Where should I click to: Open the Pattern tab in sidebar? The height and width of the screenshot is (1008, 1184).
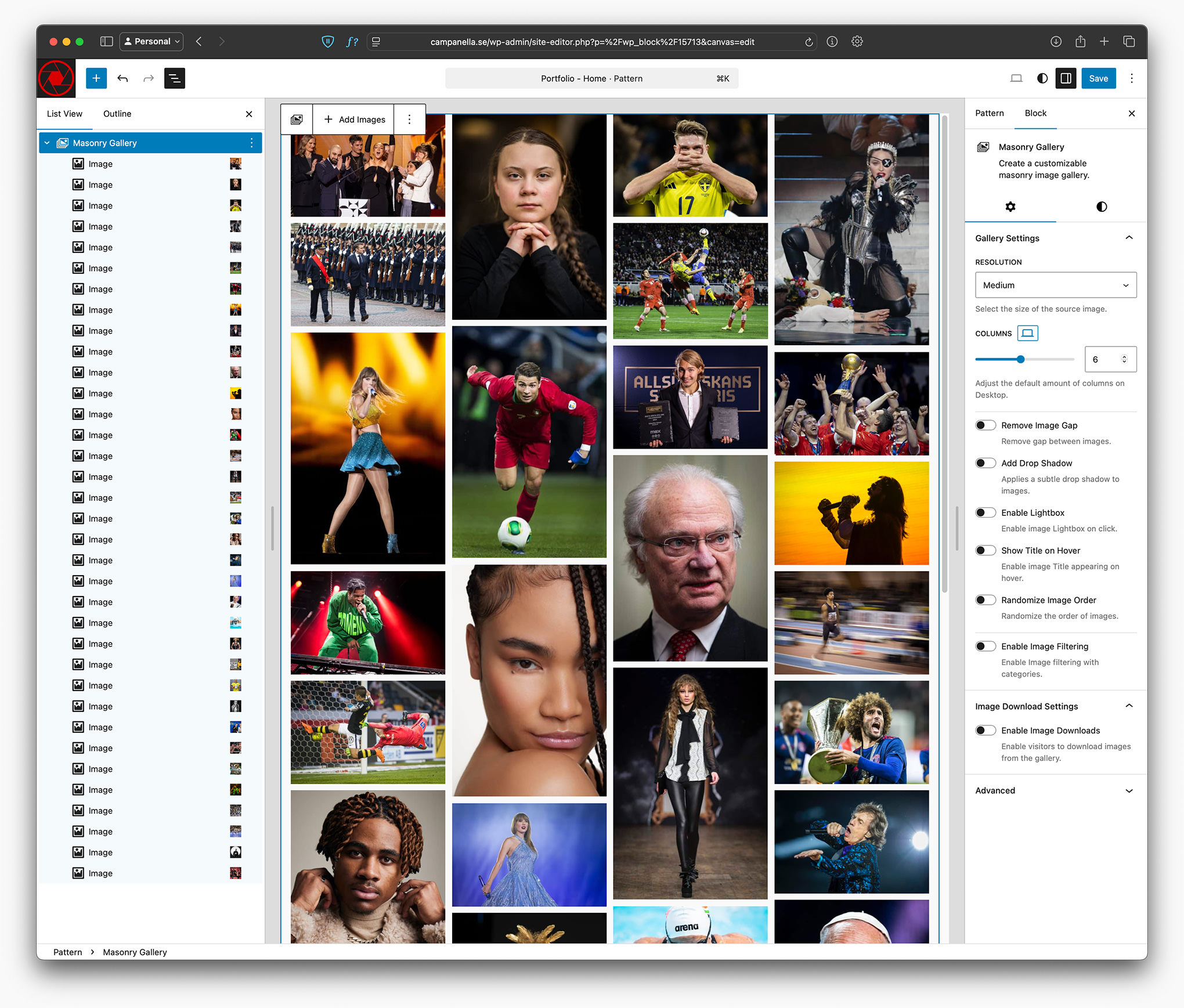click(989, 113)
